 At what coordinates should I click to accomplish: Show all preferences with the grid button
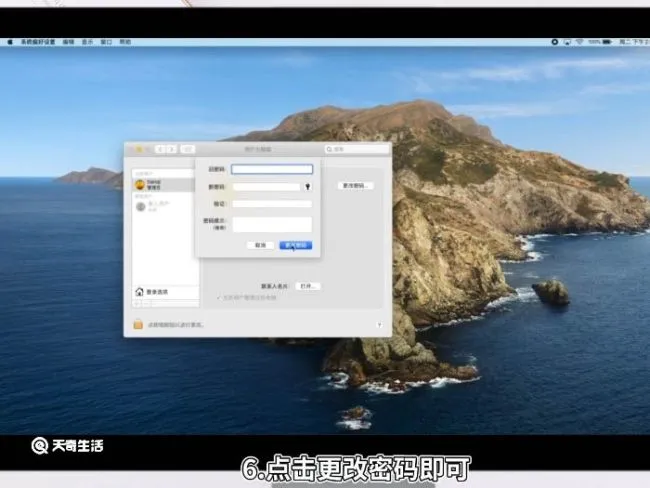(x=188, y=149)
